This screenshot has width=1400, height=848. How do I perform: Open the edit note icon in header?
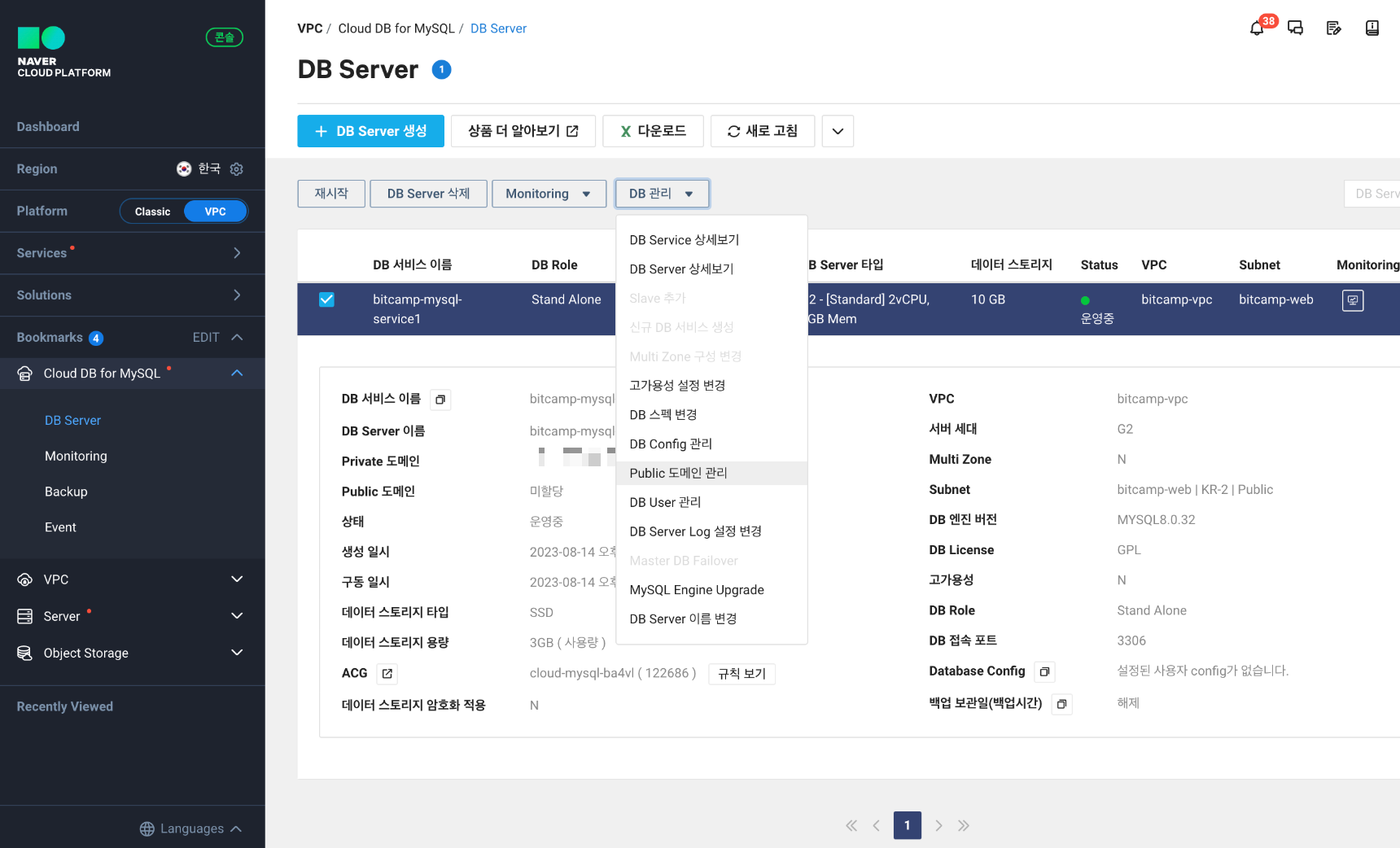(x=1333, y=28)
